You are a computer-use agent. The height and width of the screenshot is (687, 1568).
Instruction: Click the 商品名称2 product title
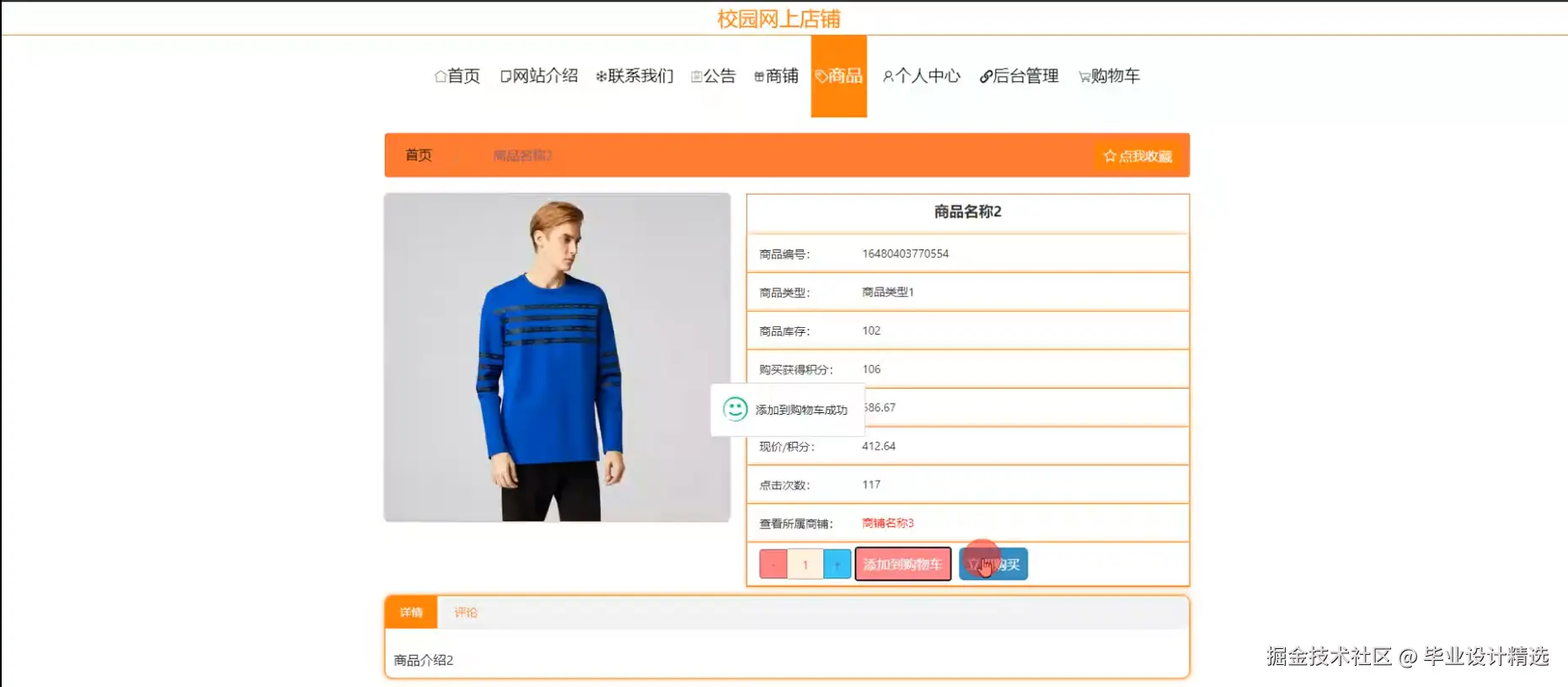click(x=967, y=212)
